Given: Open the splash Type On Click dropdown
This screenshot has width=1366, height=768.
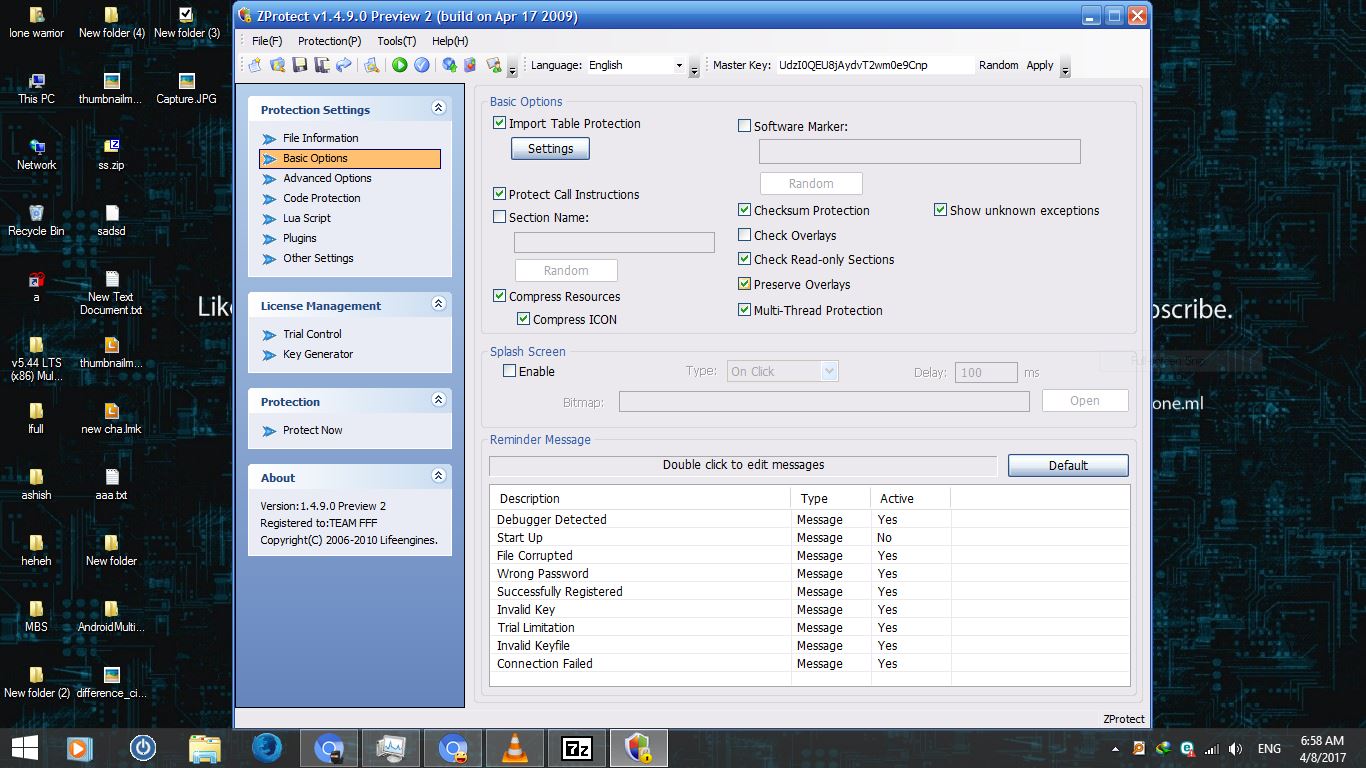Looking at the screenshot, I should point(828,371).
